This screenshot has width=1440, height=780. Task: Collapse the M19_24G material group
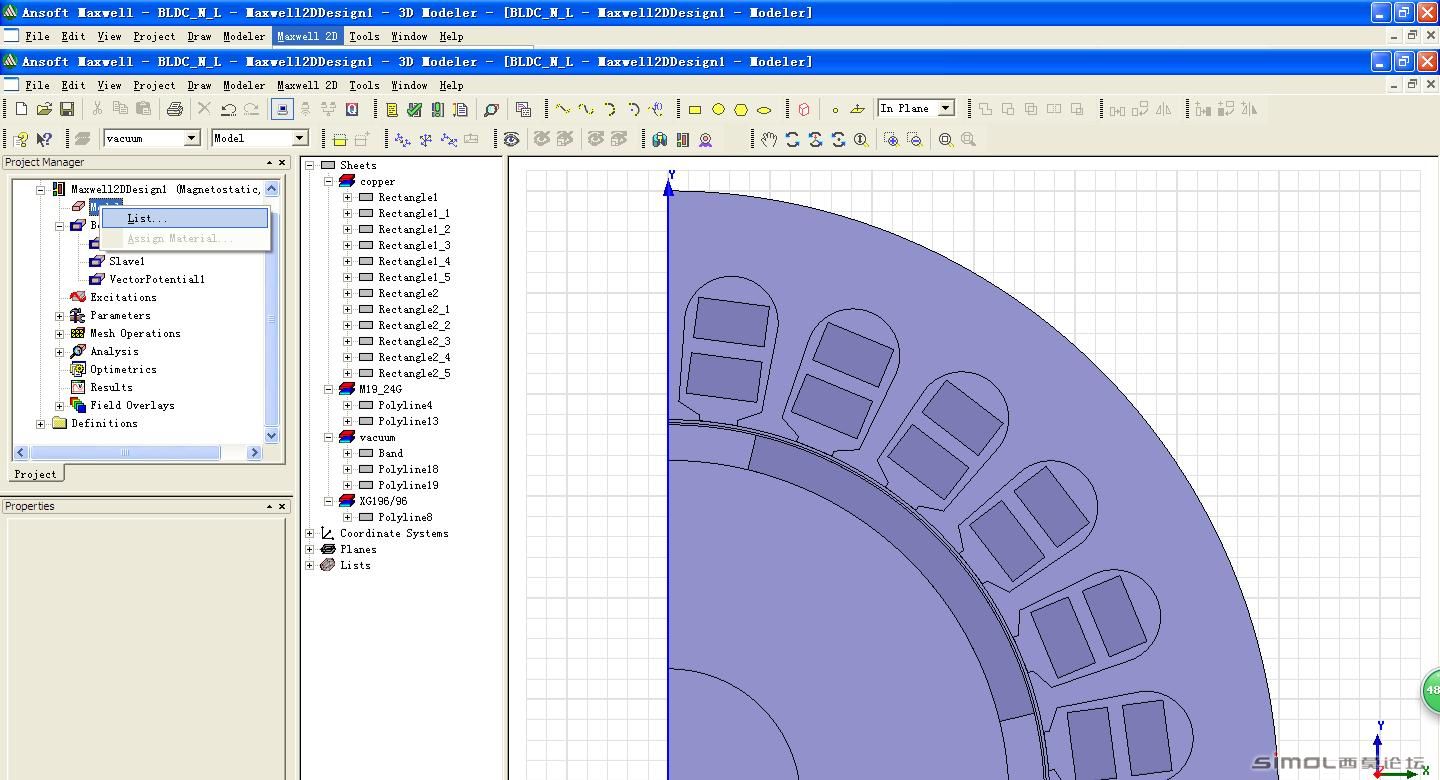[328, 389]
